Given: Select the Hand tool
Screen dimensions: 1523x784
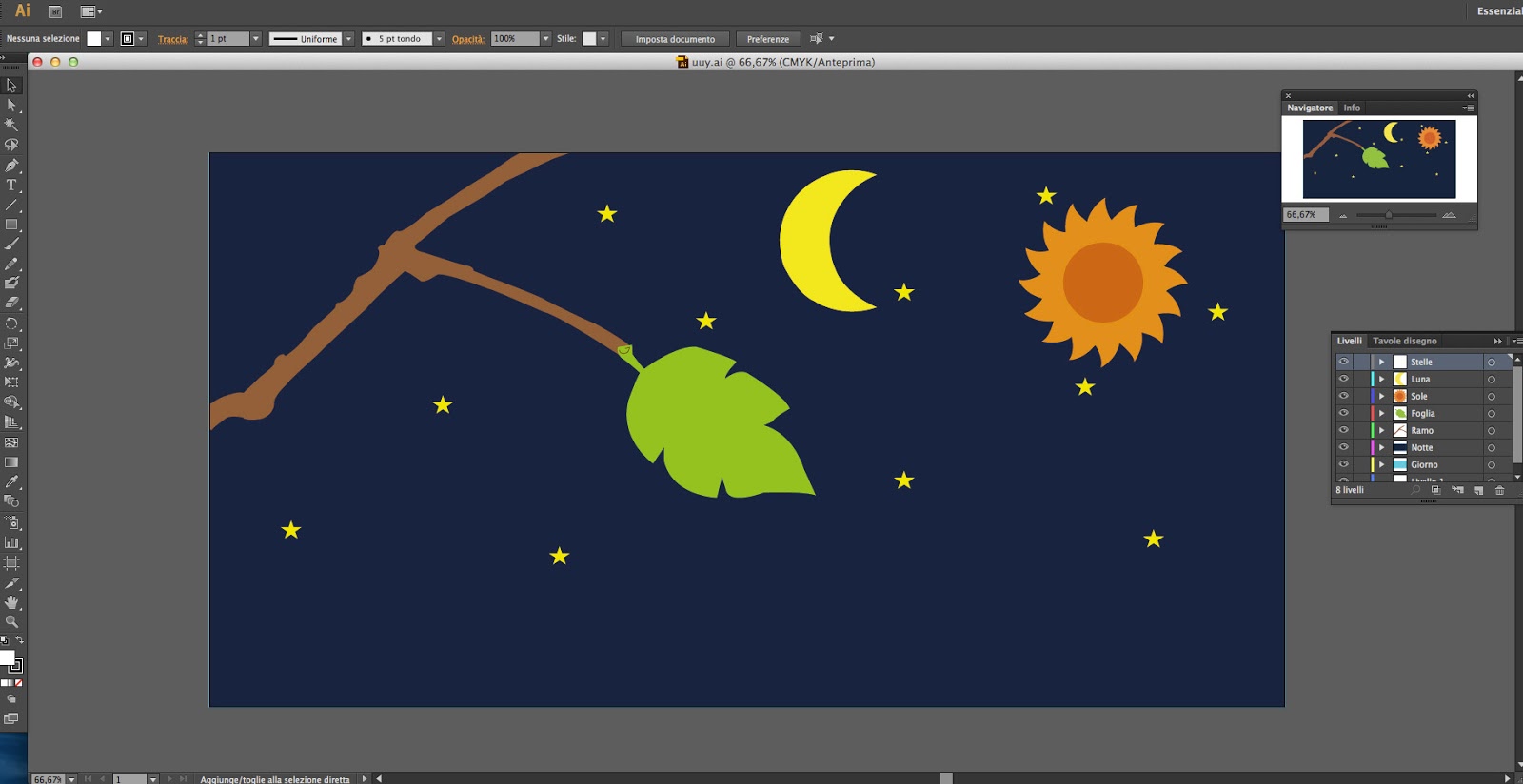Looking at the screenshot, I should tap(11, 602).
